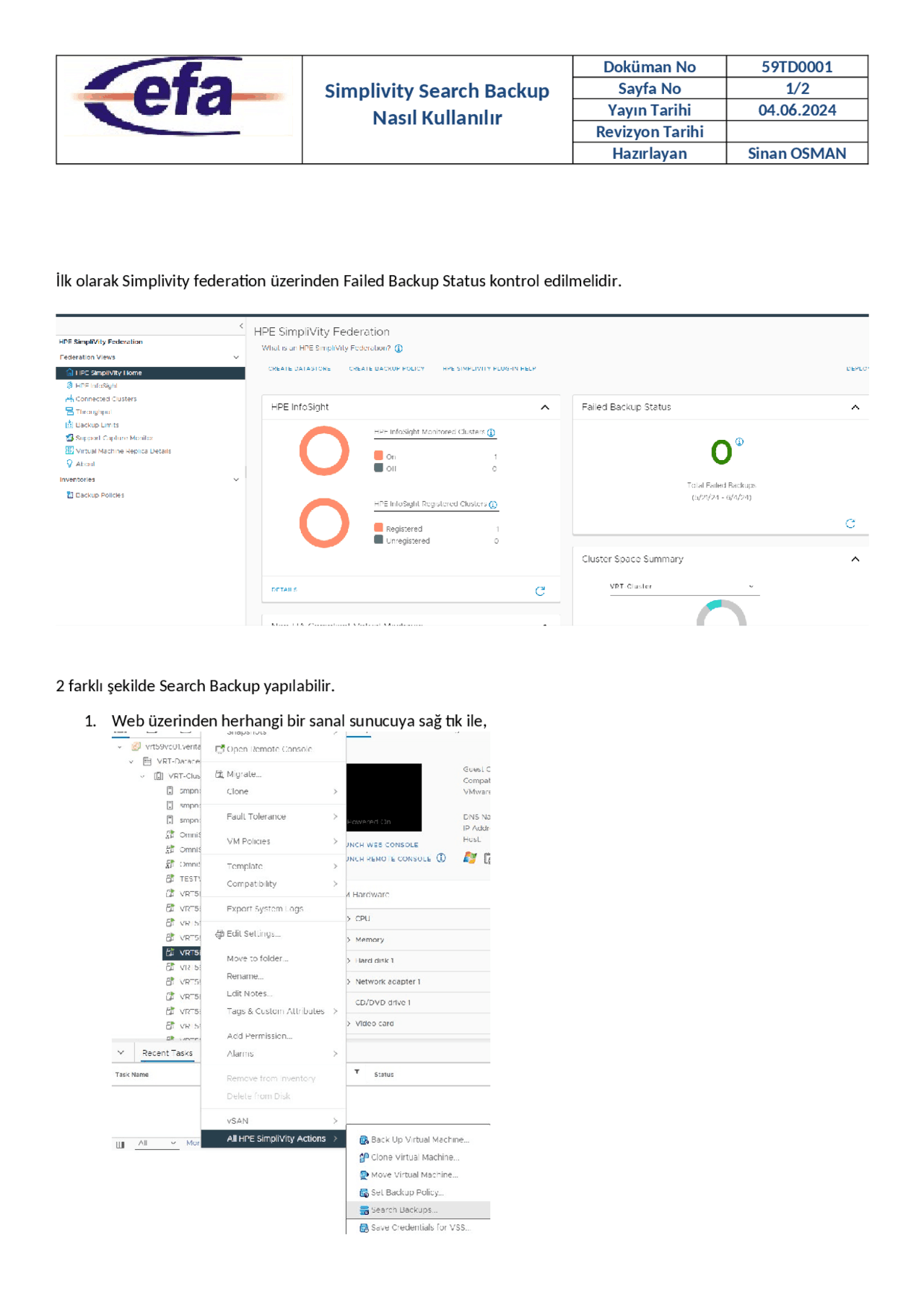Collapse the HPE InfoSight card

pyautogui.click(x=545, y=407)
